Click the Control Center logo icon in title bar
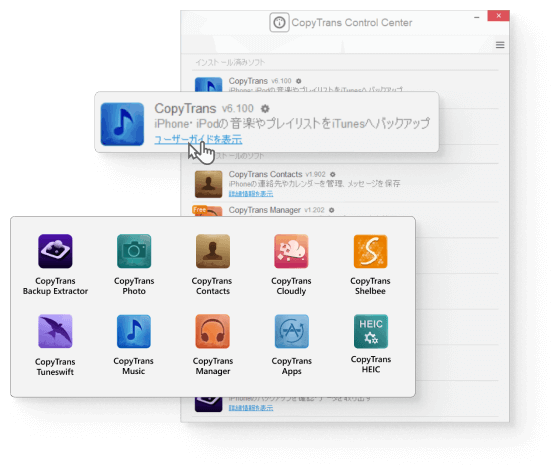This screenshot has width=560, height=473. click(279, 23)
